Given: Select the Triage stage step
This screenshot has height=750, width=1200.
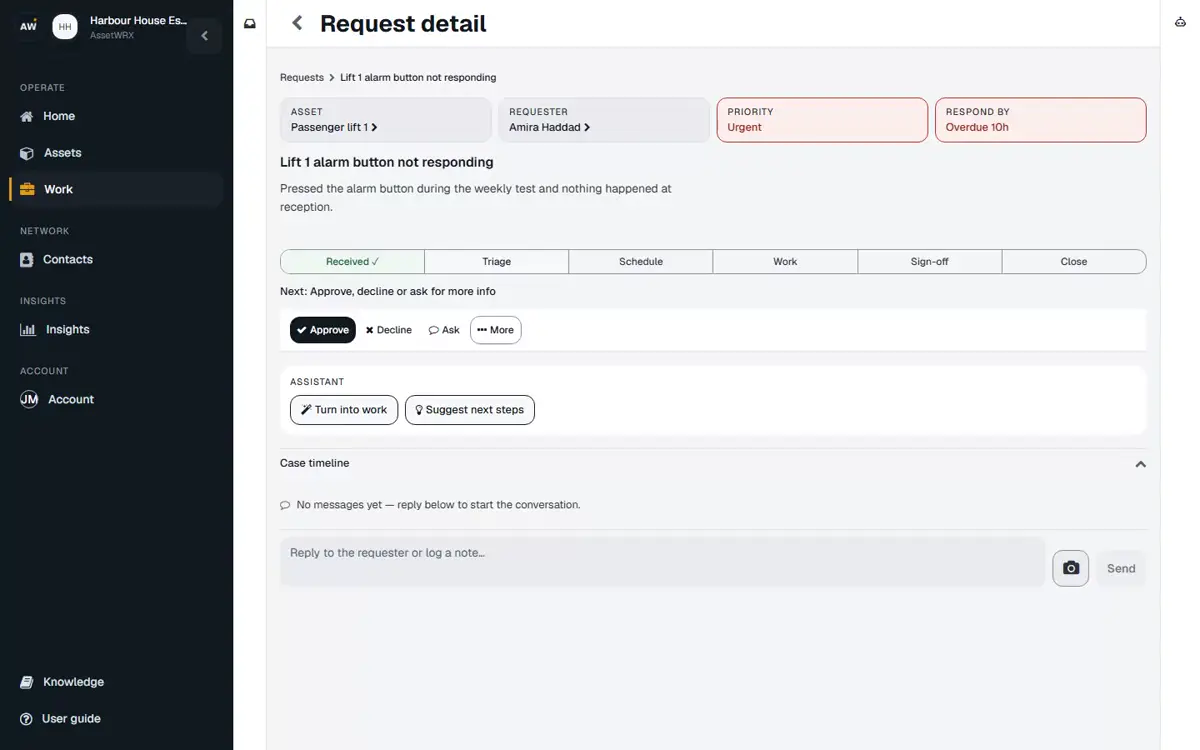Looking at the screenshot, I should point(497,262).
